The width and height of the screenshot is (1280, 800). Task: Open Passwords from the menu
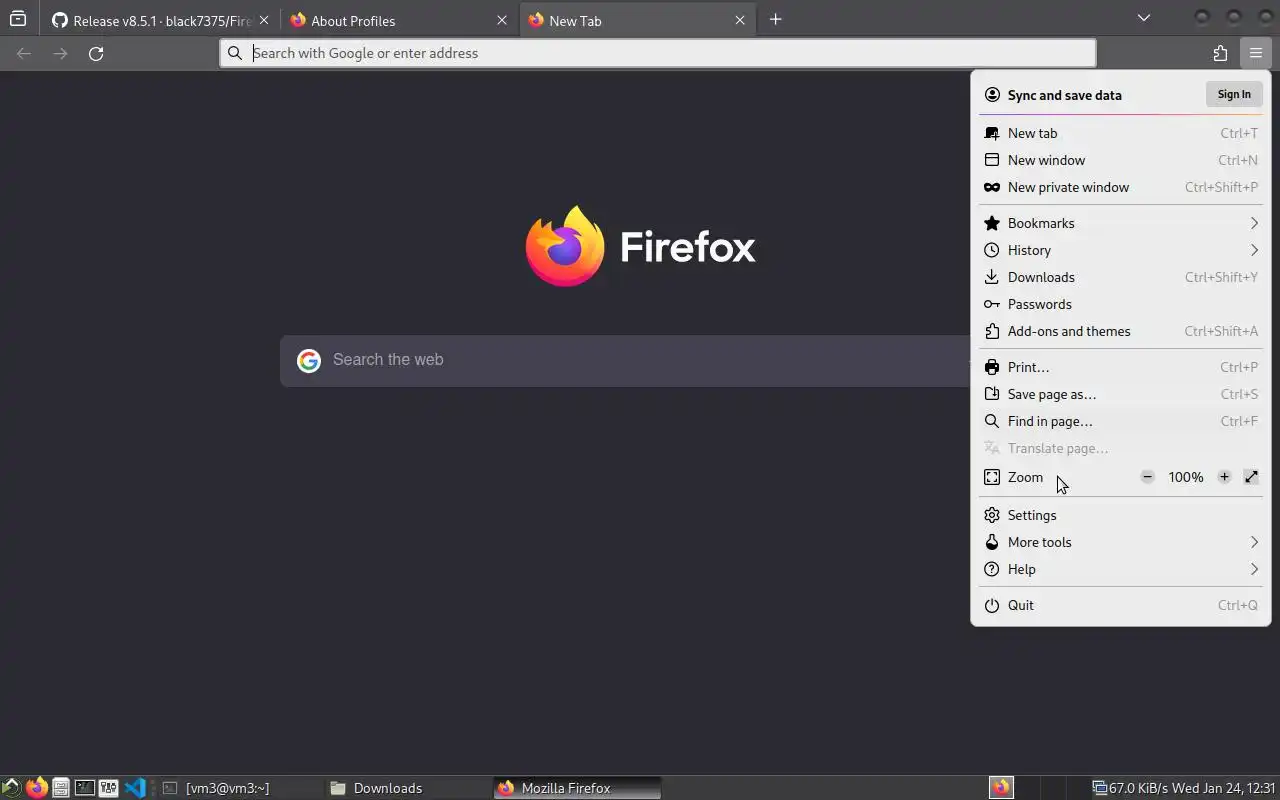coord(1121,304)
